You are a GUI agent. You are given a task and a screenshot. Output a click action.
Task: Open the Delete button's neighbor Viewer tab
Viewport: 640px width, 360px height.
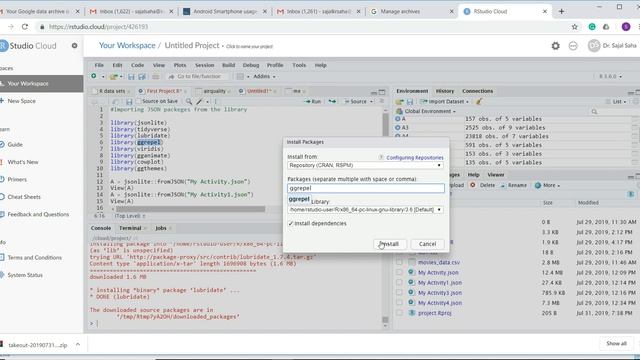click(x=496, y=175)
